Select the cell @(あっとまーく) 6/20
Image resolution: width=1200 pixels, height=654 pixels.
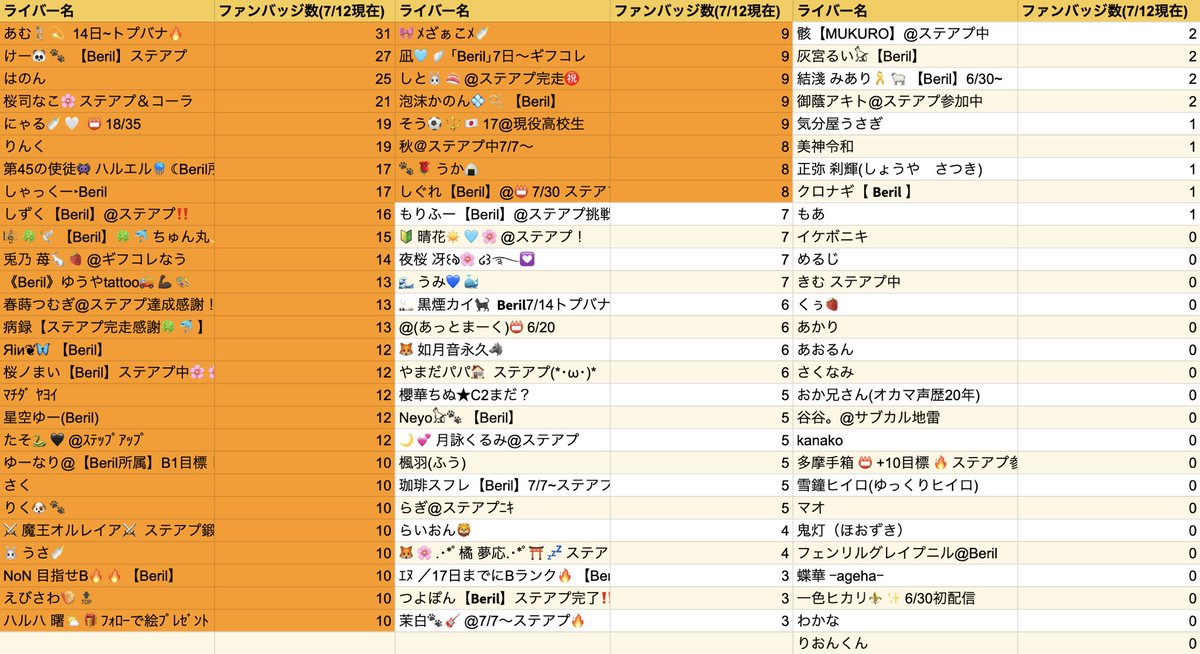504,327
